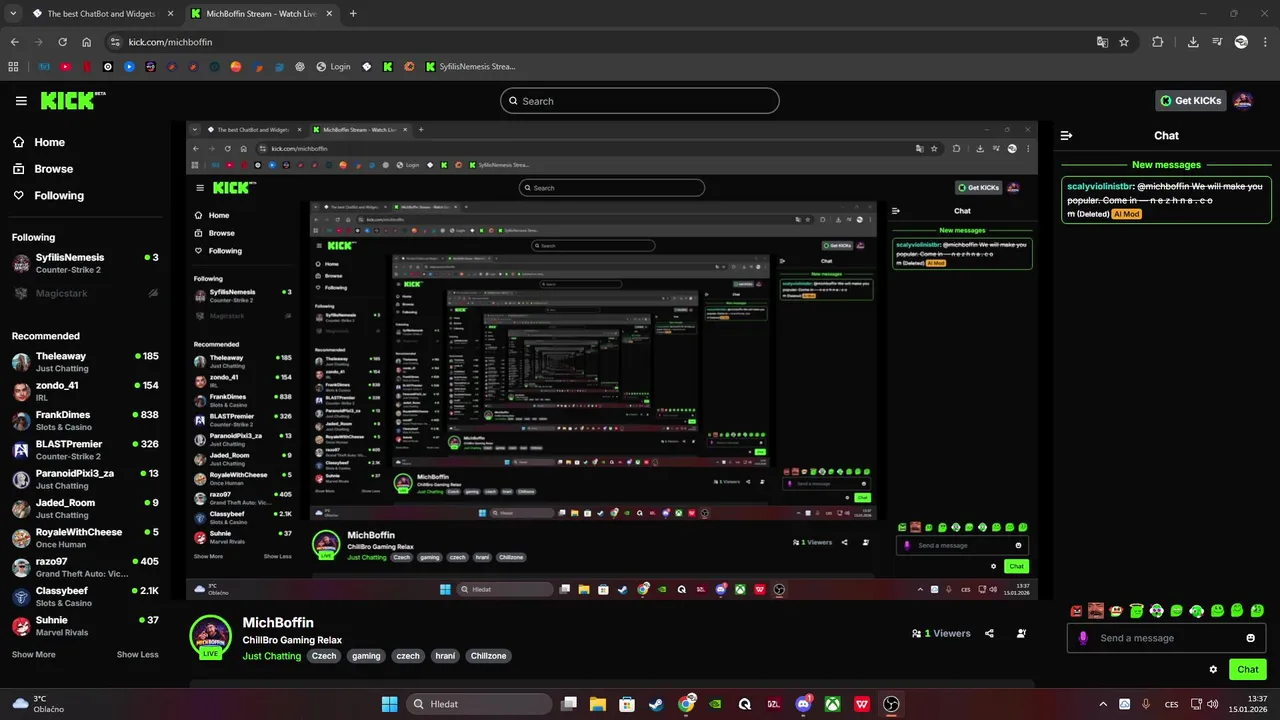
Task: Go to Chrome home page button
Action: tap(87, 42)
